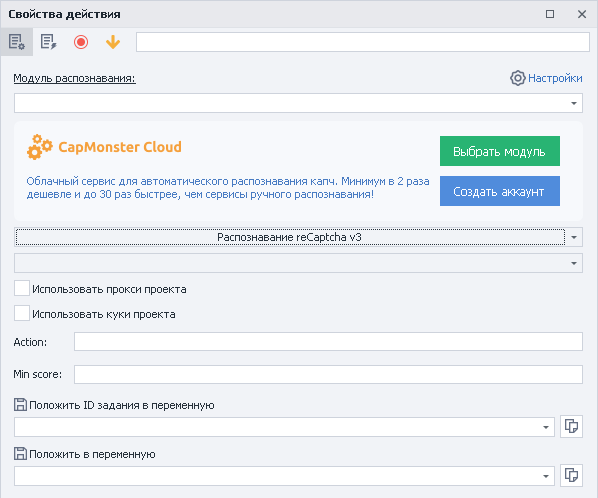Enable Использовать прокси проекта checkbox
The width and height of the screenshot is (598, 498).
22,288
